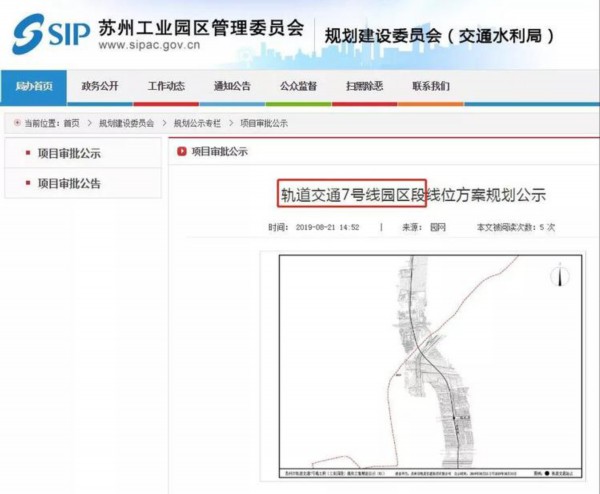Select 项目审批公示 in the left sidebar

69,153
